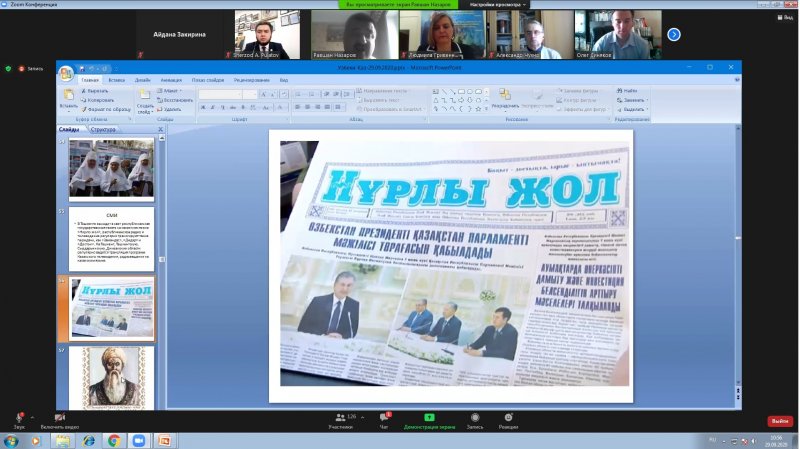Click the New Slide (Создать слайд) icon

click(145, 95)
